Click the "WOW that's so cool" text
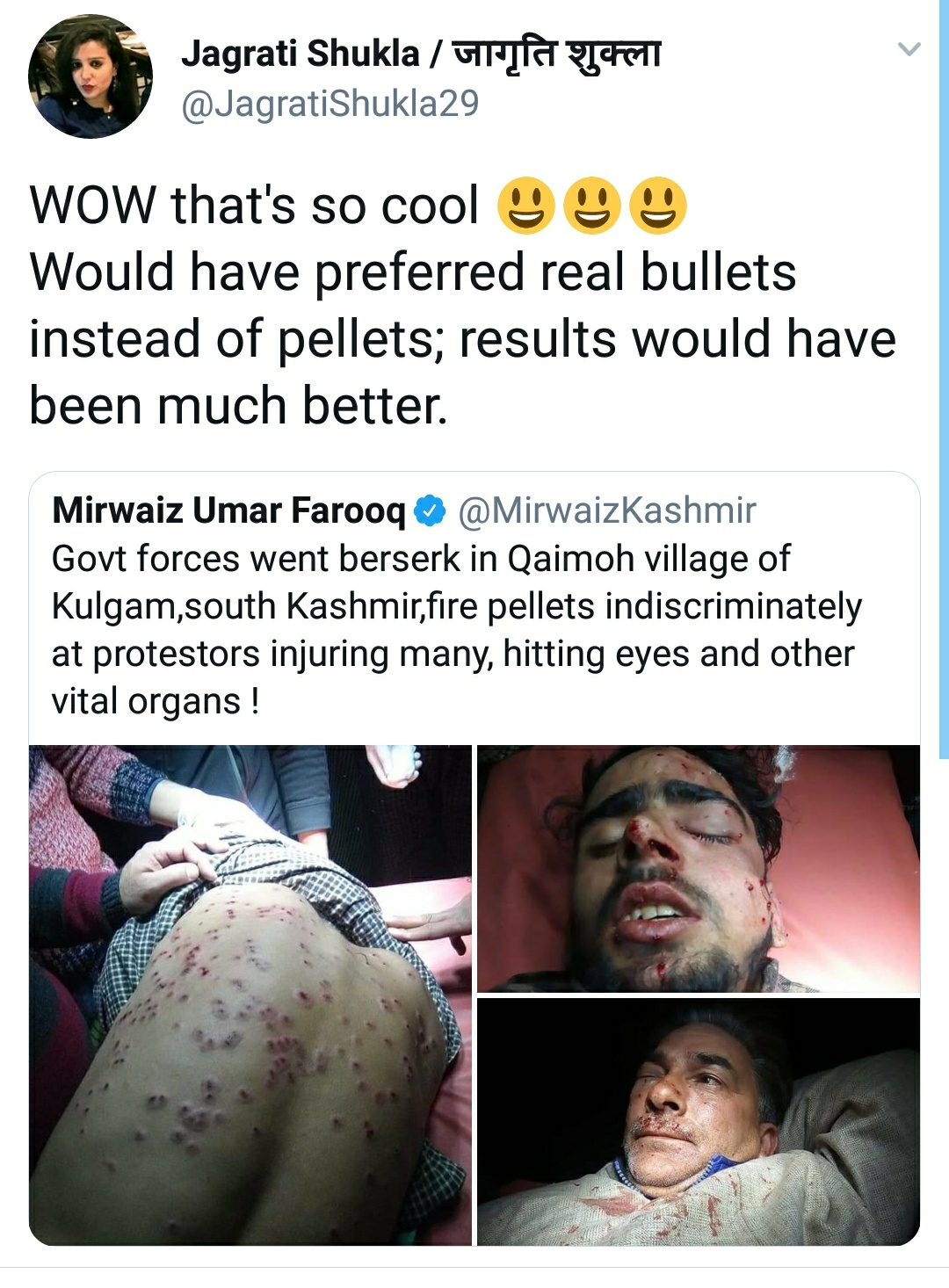 coord(255,205)
